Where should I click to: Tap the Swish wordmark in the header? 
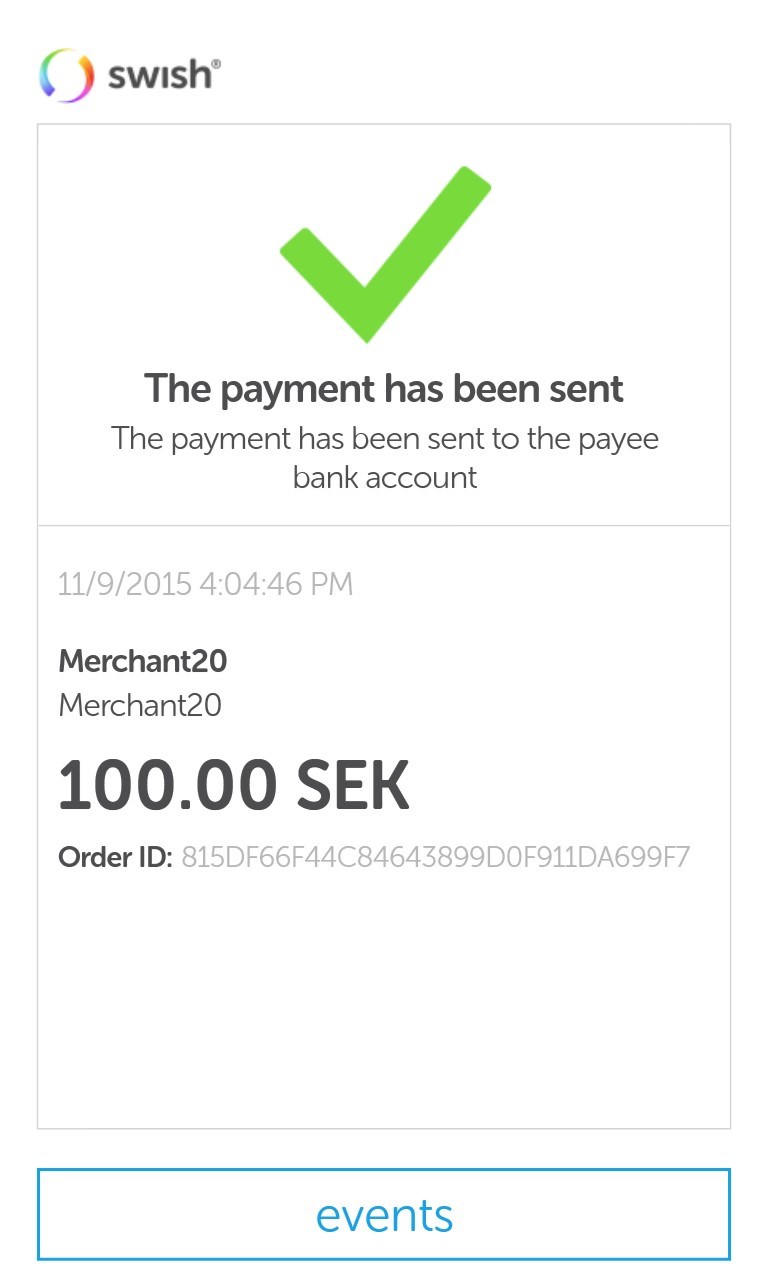[x=156, y=75]
